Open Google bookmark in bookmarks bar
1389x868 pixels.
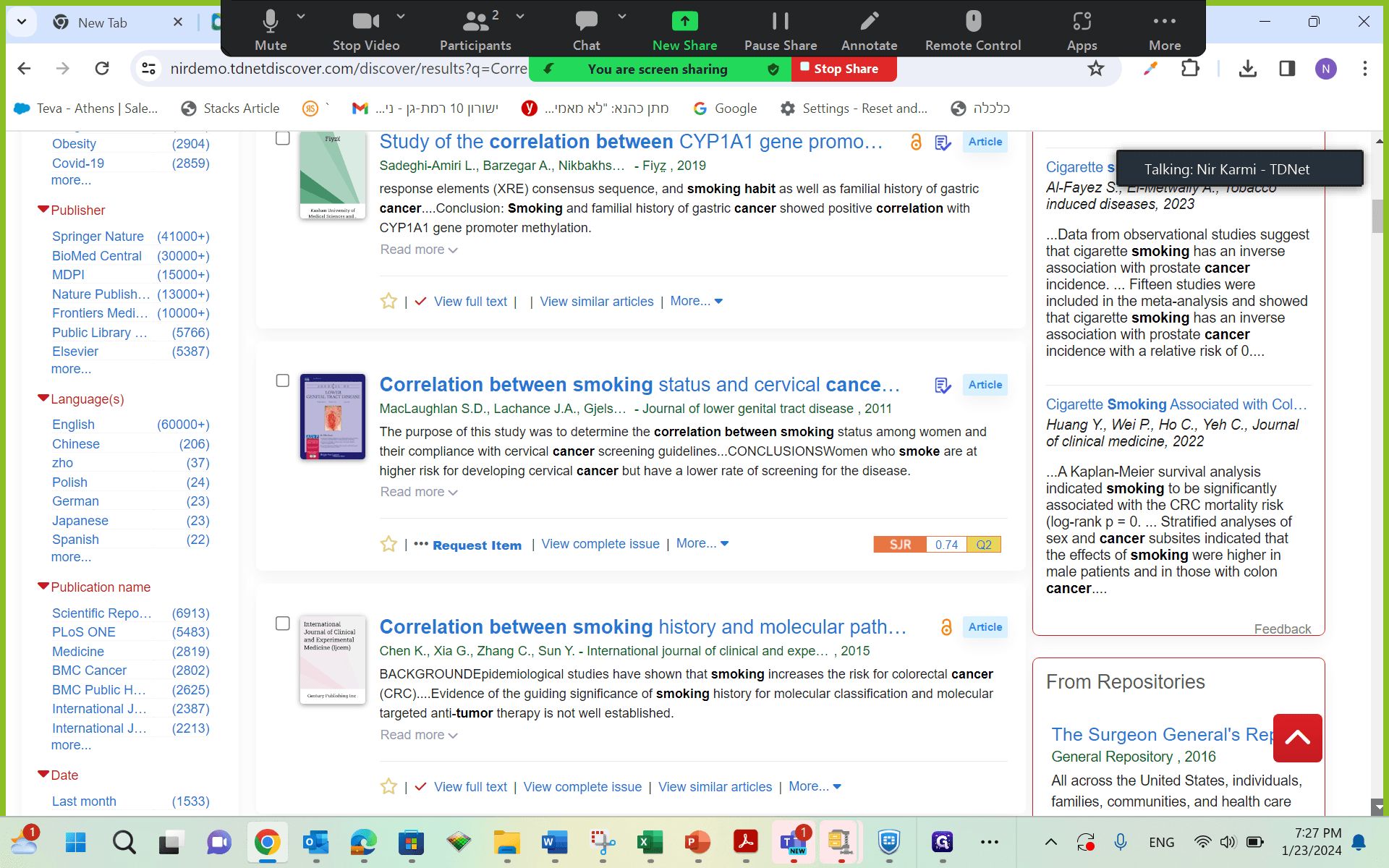(x=725, y=109)
